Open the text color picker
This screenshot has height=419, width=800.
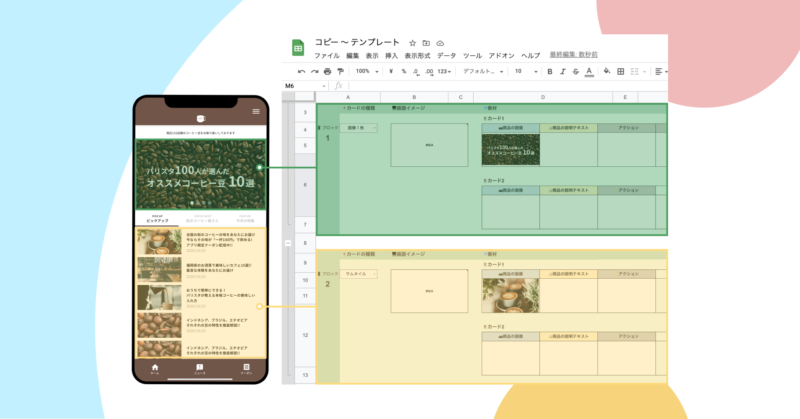pyautogui.click(x=589, y=71)
